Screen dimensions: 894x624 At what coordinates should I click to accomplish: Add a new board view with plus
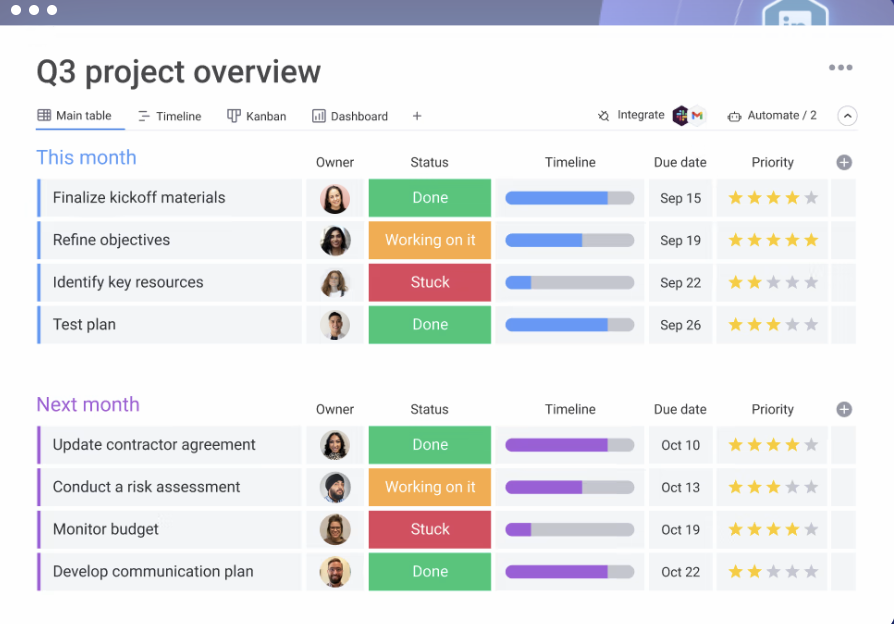tap(417, 116)
